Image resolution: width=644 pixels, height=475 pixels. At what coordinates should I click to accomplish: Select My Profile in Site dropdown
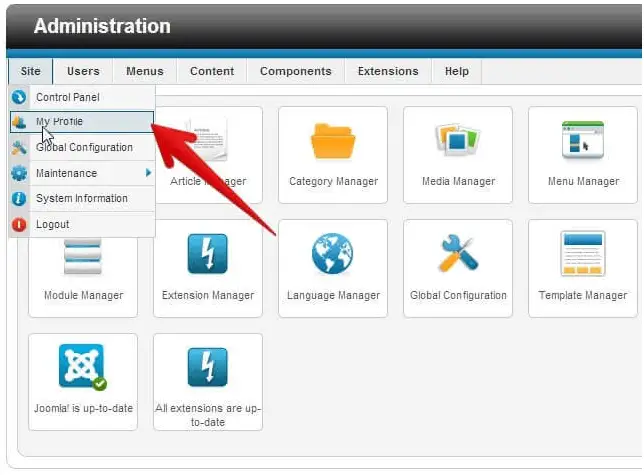pyautogui.click(x=82, y=122)
